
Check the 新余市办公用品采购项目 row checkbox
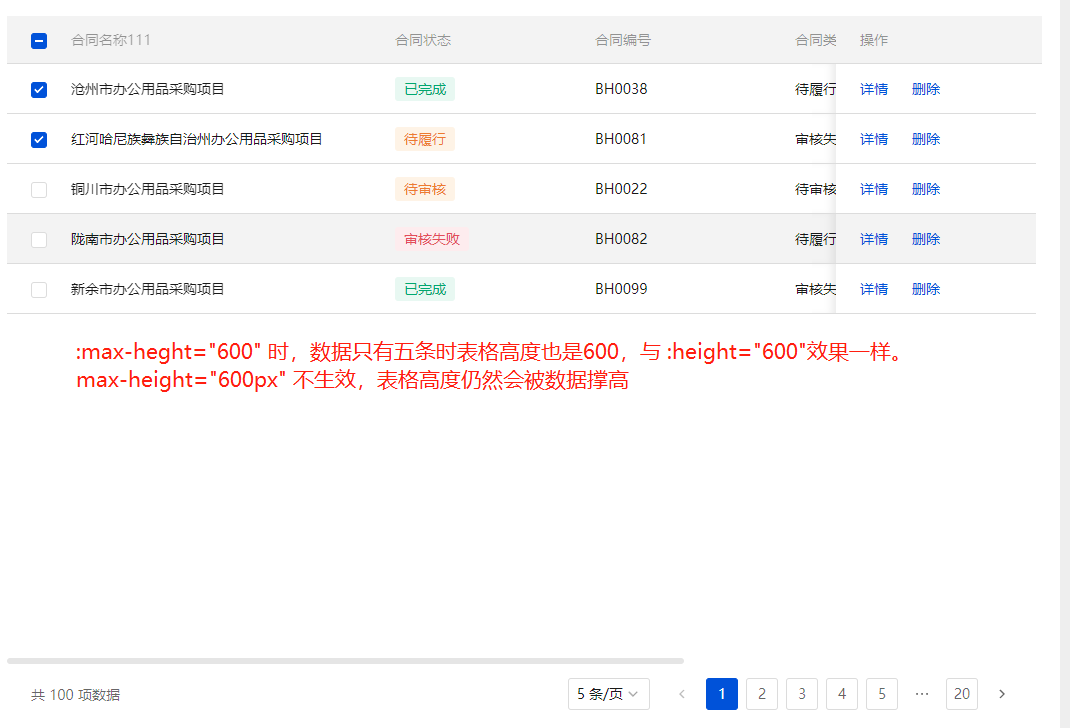click(38, 289)
